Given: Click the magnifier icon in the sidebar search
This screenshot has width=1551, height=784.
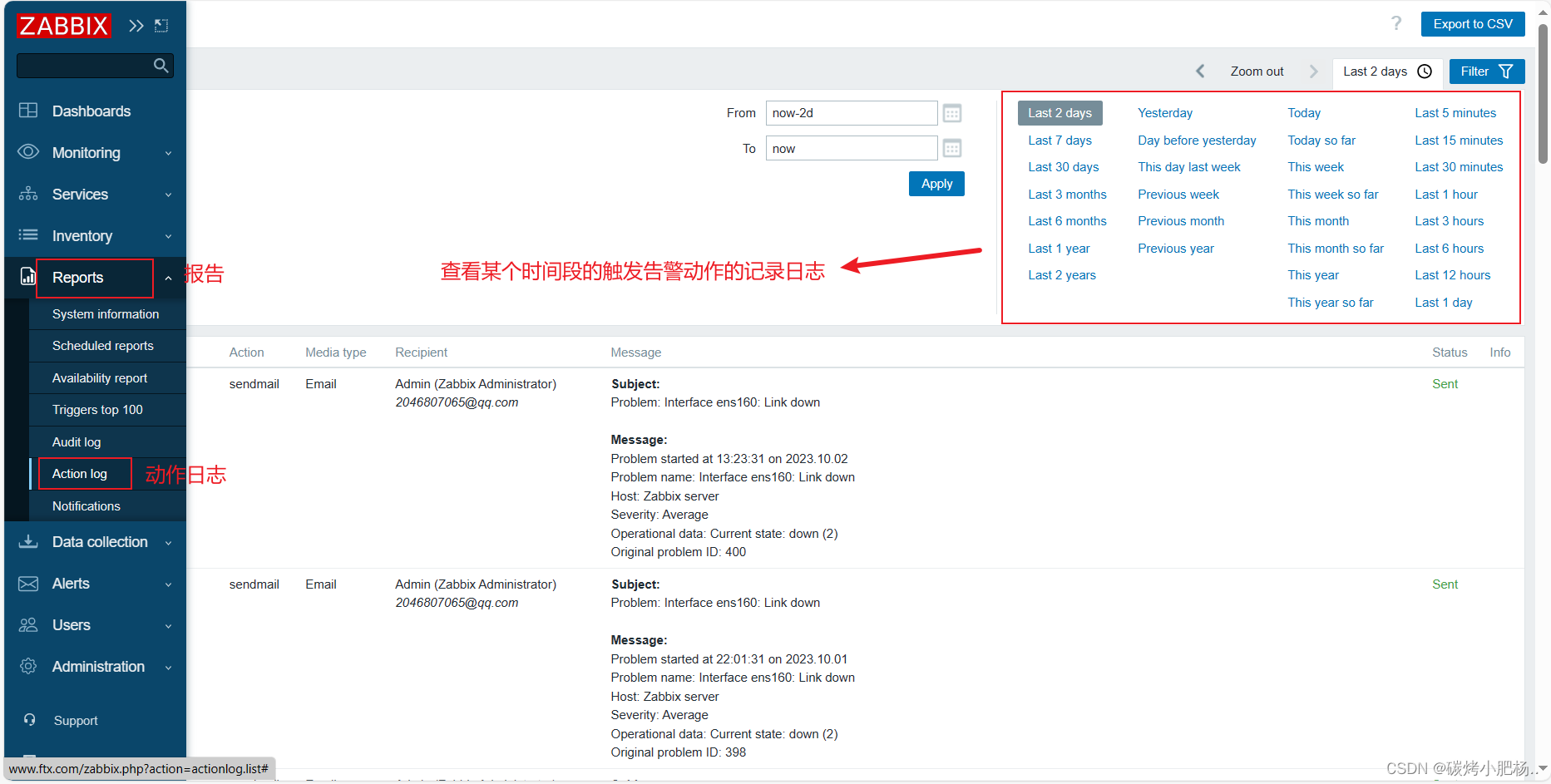Looking at the screenshot, I should [x=161, y=65].
